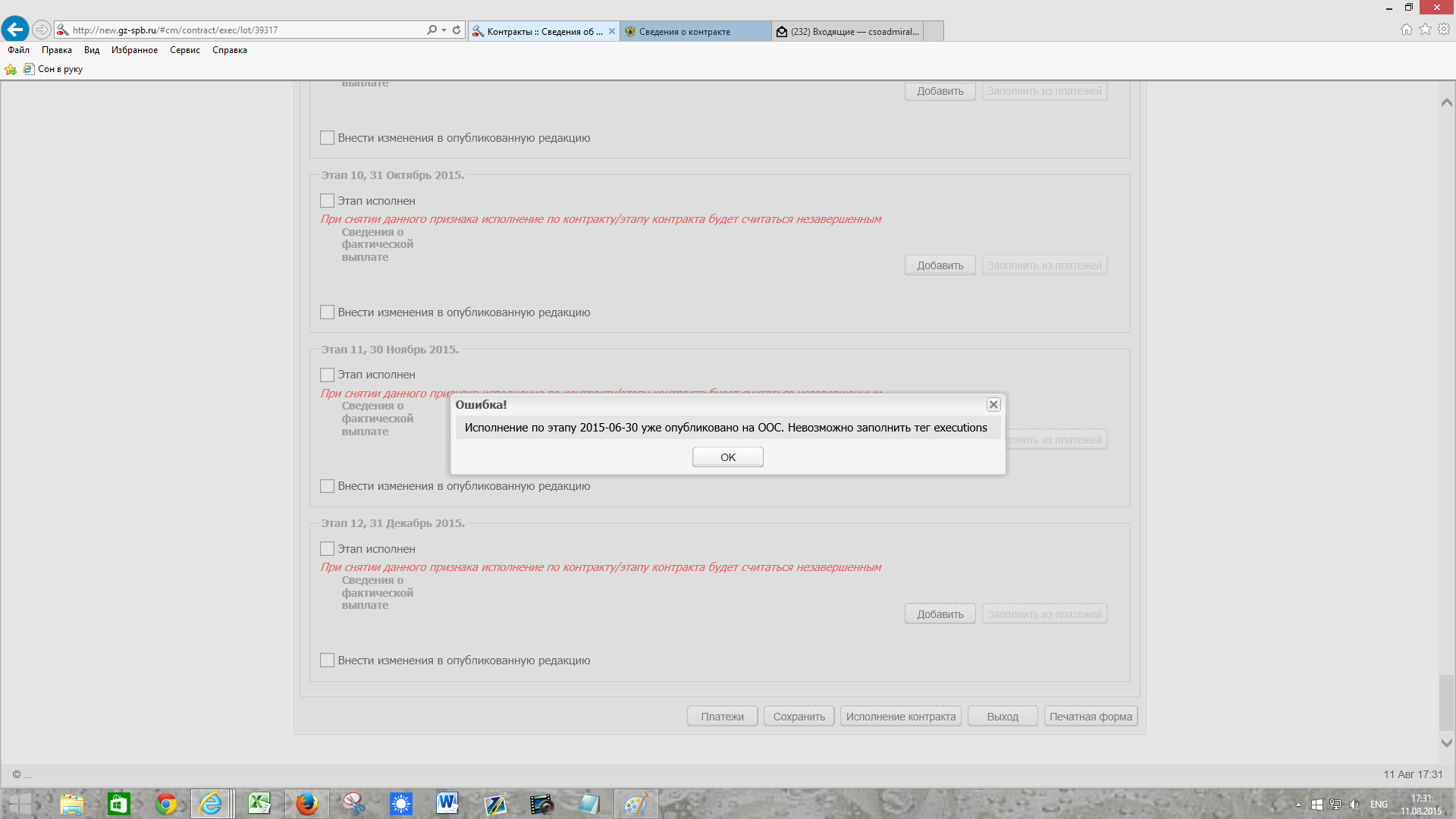Check 'Этап исполнен' for Этап 12
This screenshot has height=819, width=1456.
coord(327,549)
